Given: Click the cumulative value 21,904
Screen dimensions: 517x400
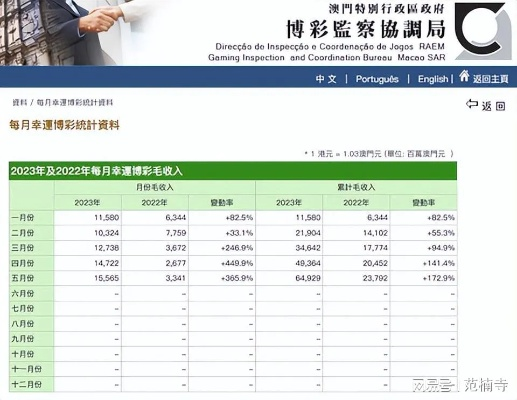Looking at the screenshot, I should [308, 233].
